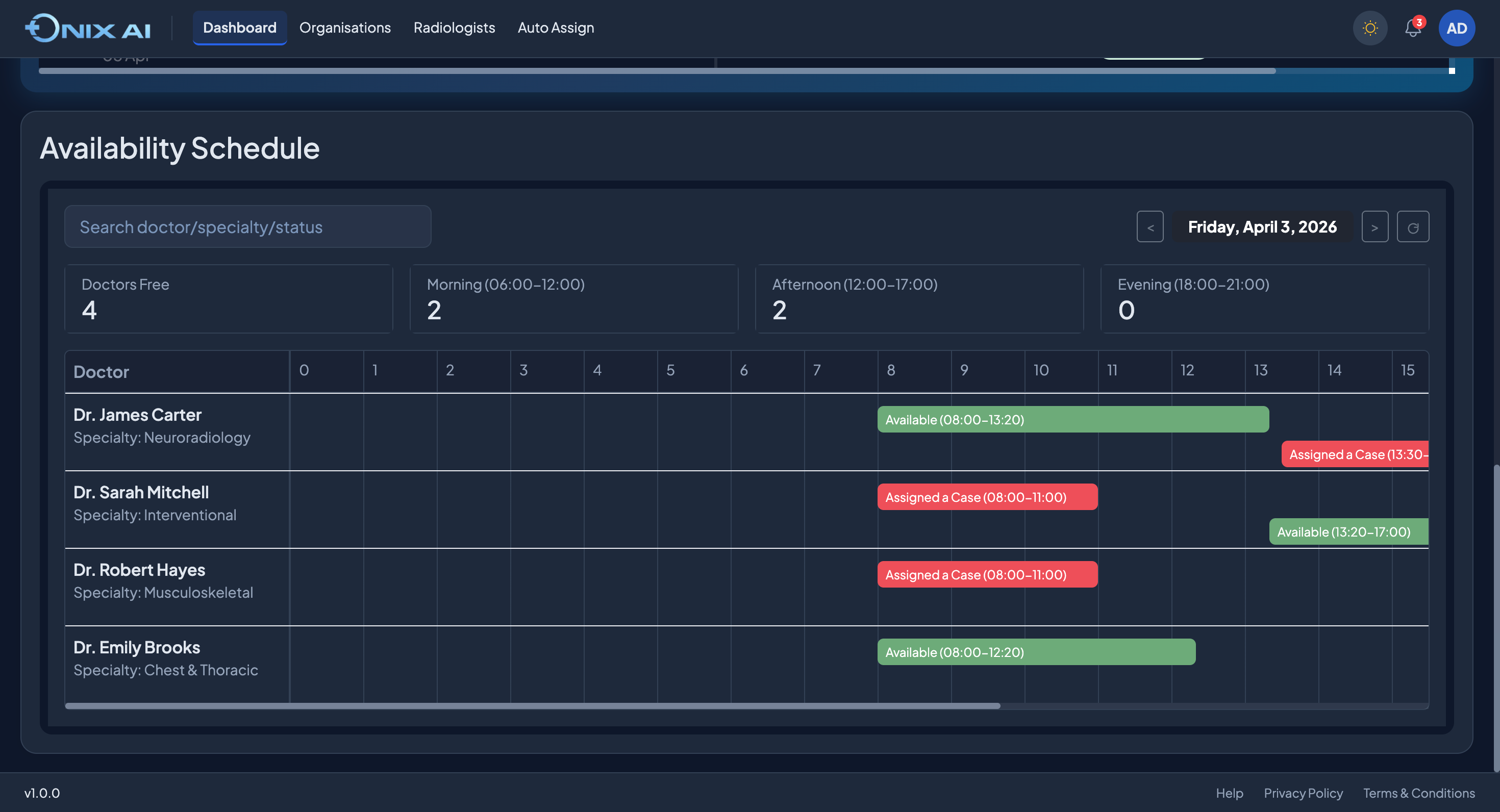Click the search doctor/specialty/status field

point(247,226)
